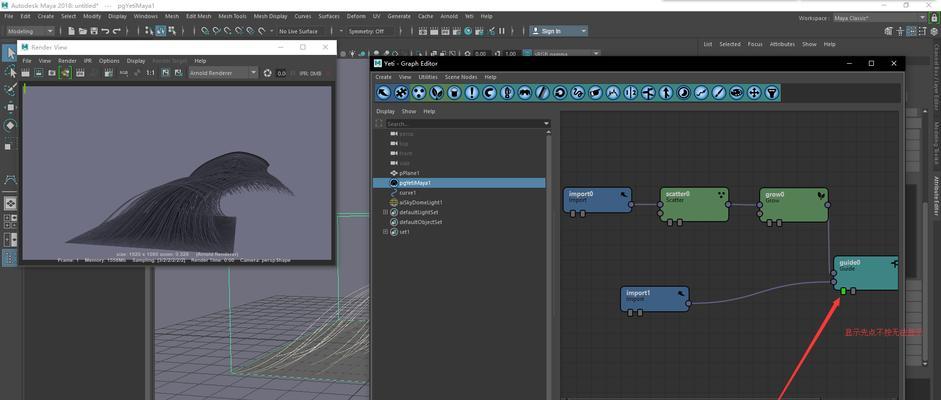The image size is (941, 400).
Task: Toggle the green display output port on guide0 node
Action: 843,291
